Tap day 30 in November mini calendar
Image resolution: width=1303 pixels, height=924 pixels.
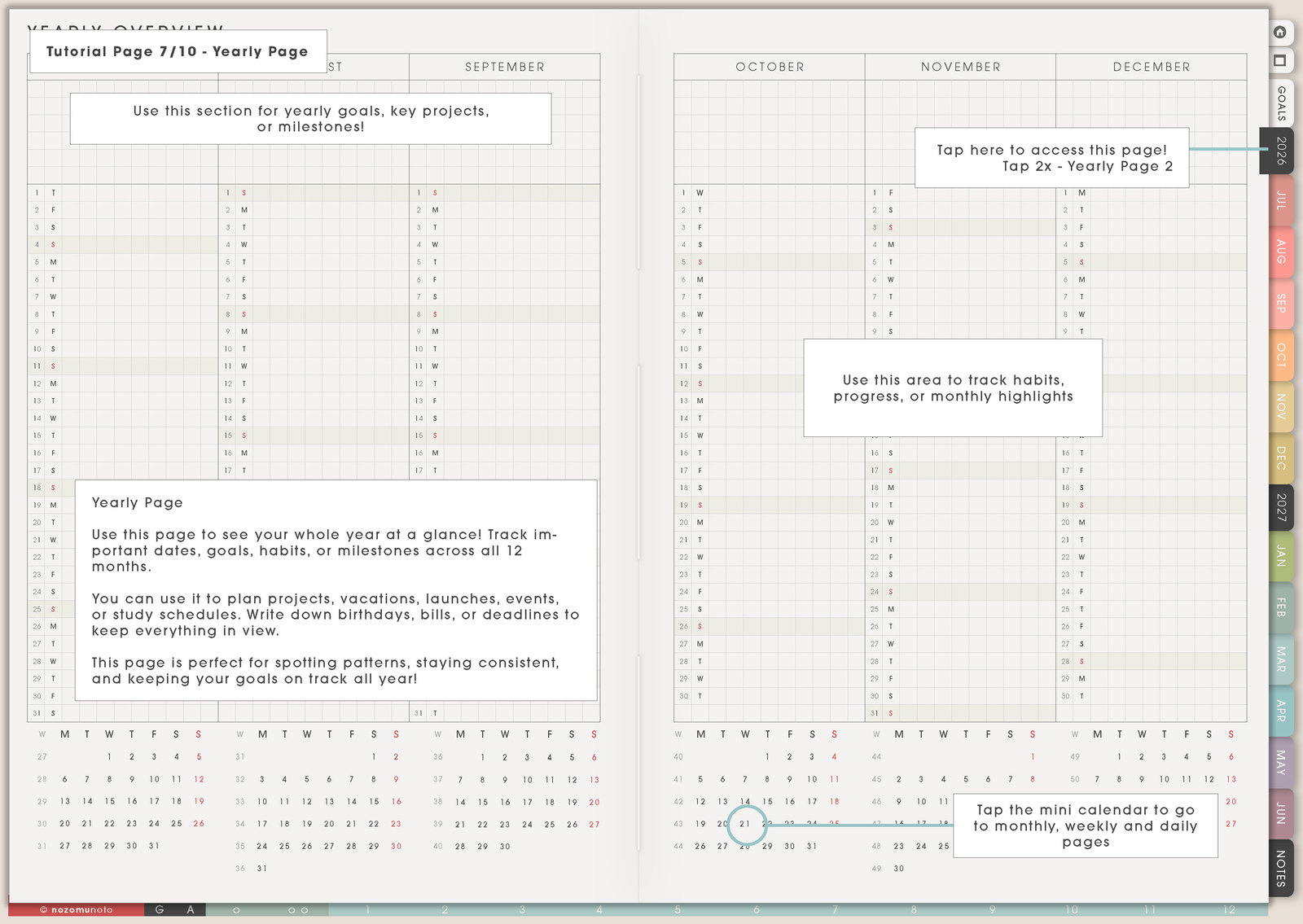coord(899,869)
